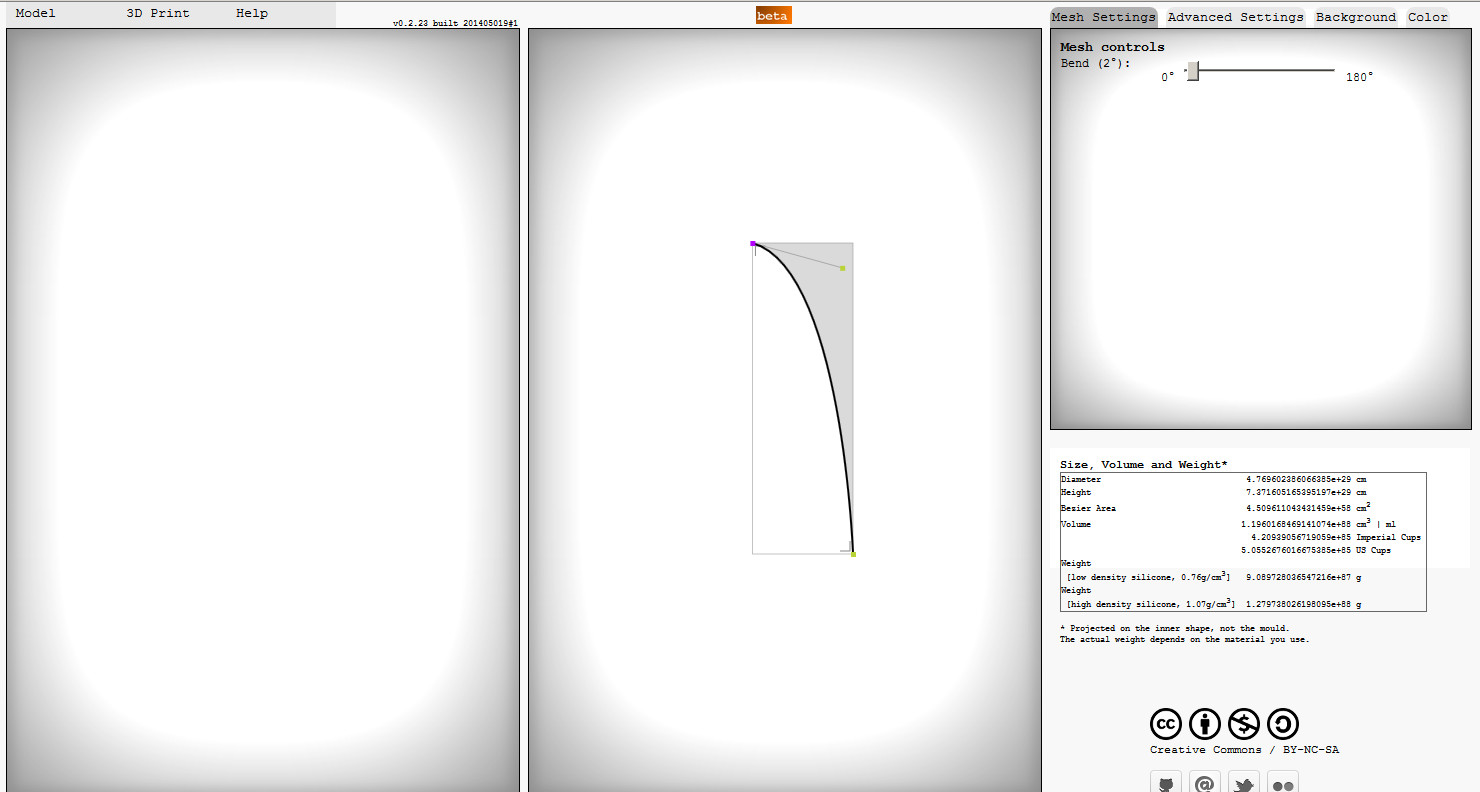Click the Creative Commons CC icon
Image resolution: width=1480 pixels, height=792 pixels.
pos(1166,724)
